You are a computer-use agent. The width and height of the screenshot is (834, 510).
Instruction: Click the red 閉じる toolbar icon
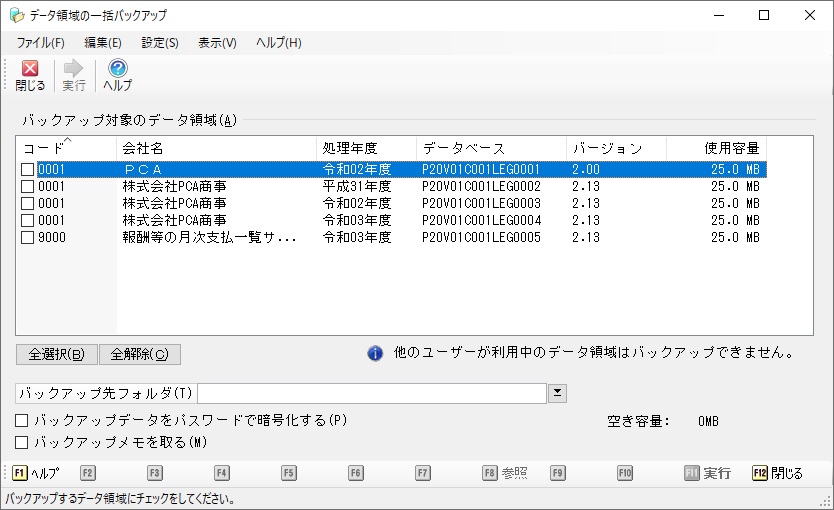[30, 69]
